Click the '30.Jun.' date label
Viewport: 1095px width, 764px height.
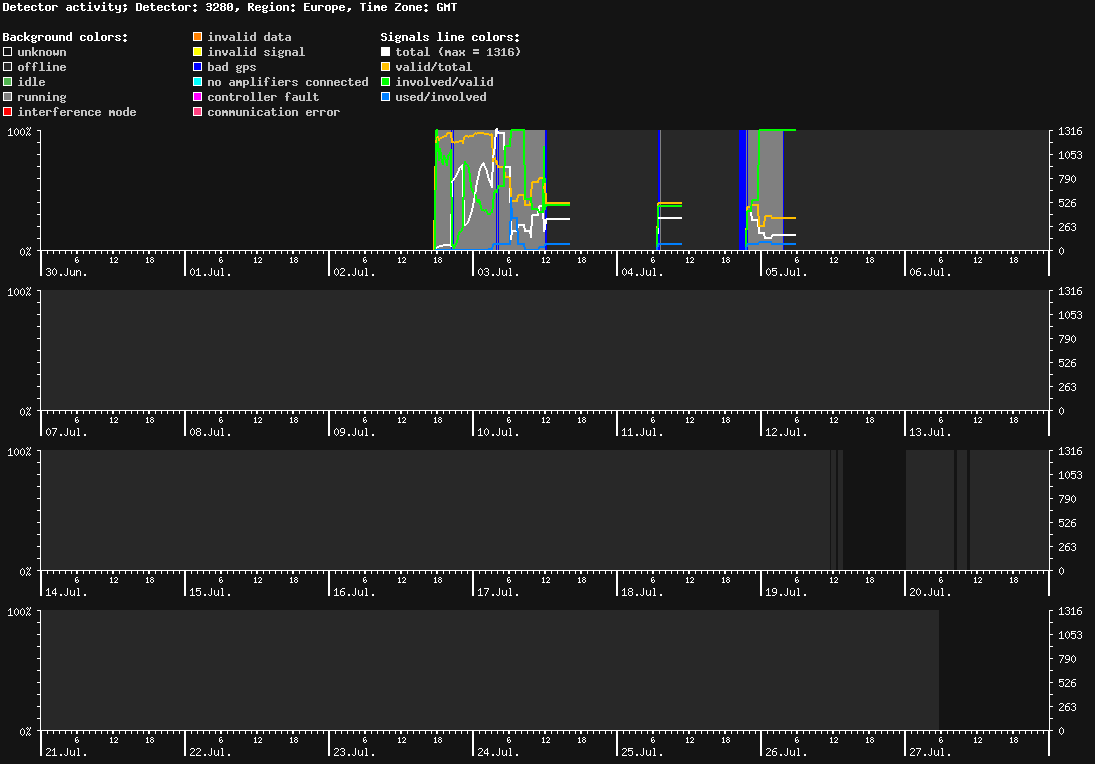point(66,272)
